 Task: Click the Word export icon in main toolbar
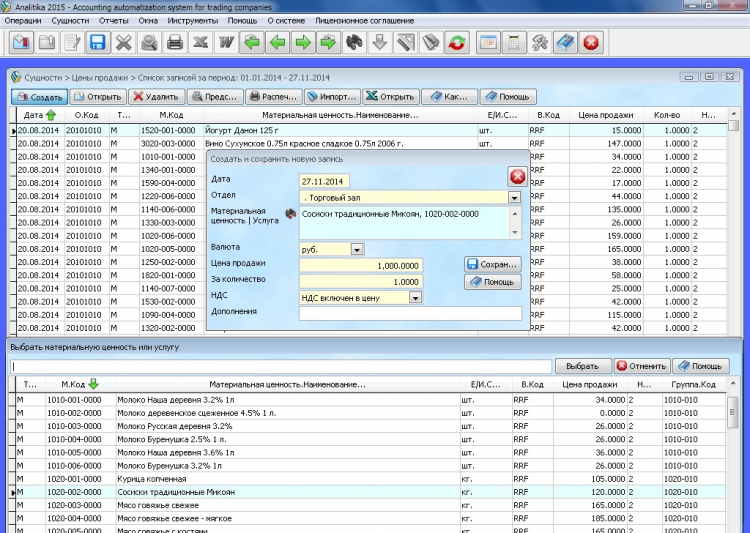point(226,43)
